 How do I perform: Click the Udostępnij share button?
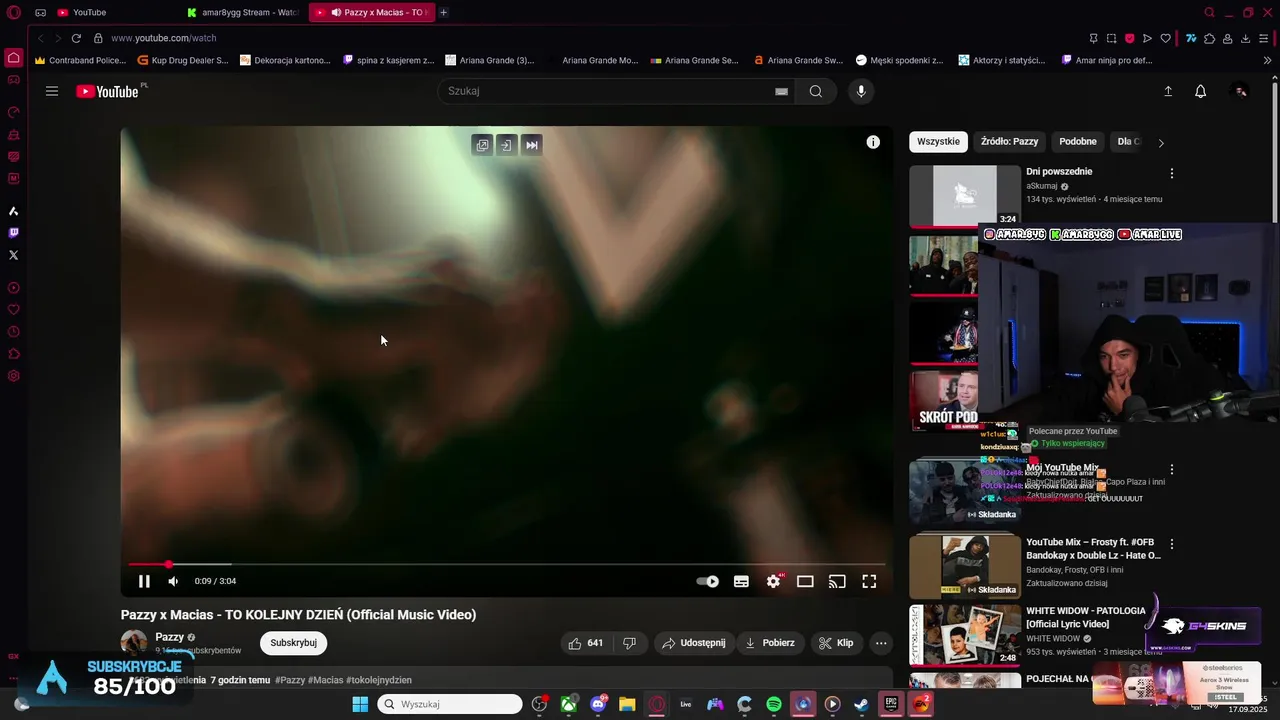694,643
